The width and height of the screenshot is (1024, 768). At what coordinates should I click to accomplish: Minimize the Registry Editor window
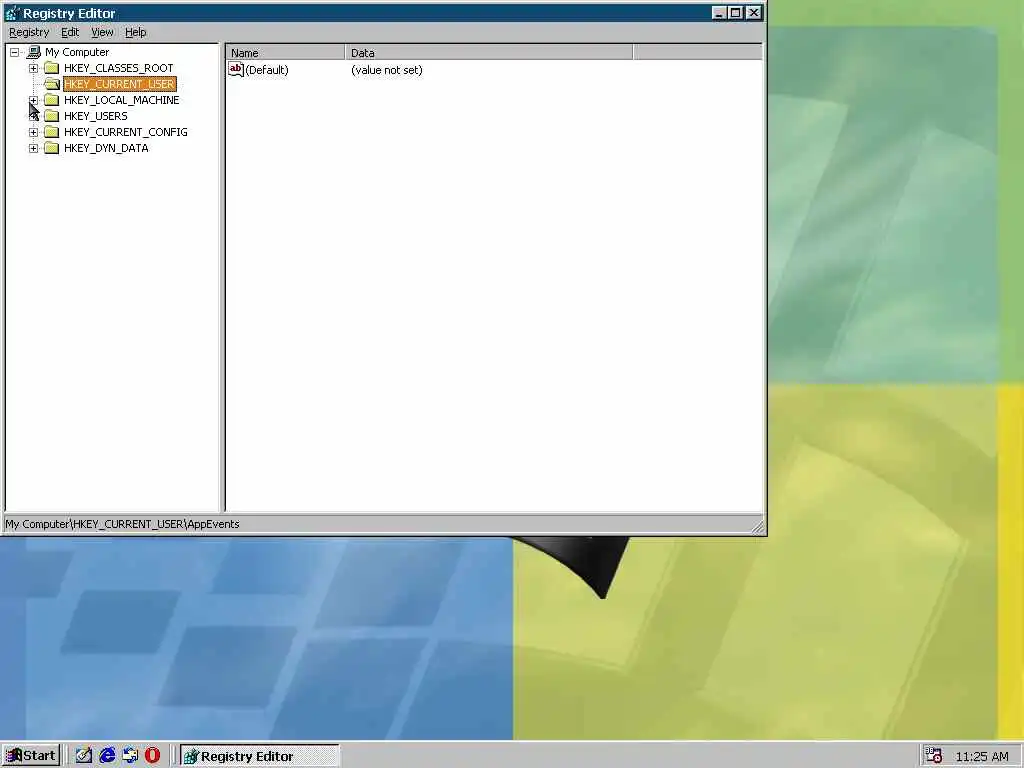(719, 12)
